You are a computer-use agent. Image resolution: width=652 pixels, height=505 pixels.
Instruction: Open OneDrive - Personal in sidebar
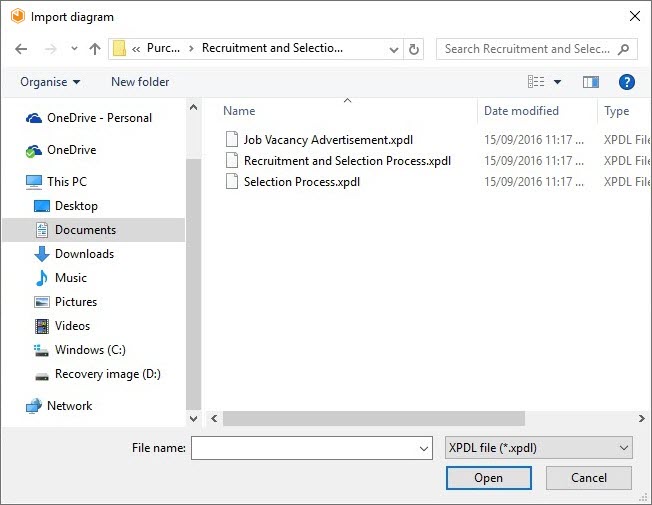(99, 118)
